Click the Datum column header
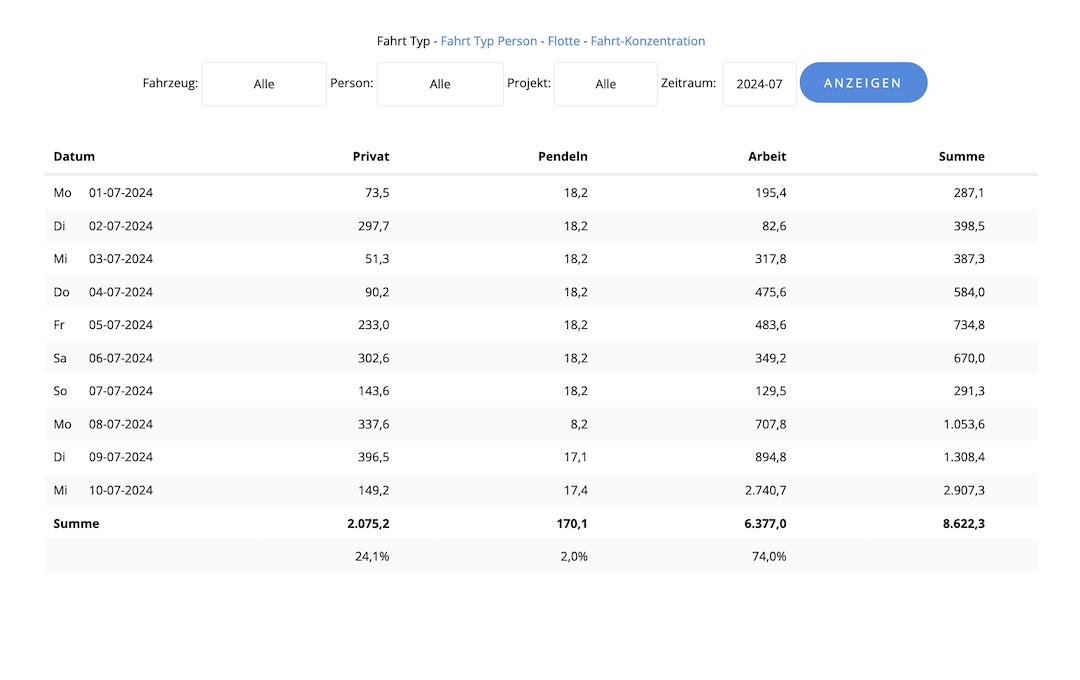Screen dimensions: 1080x680 pos(74,156)
